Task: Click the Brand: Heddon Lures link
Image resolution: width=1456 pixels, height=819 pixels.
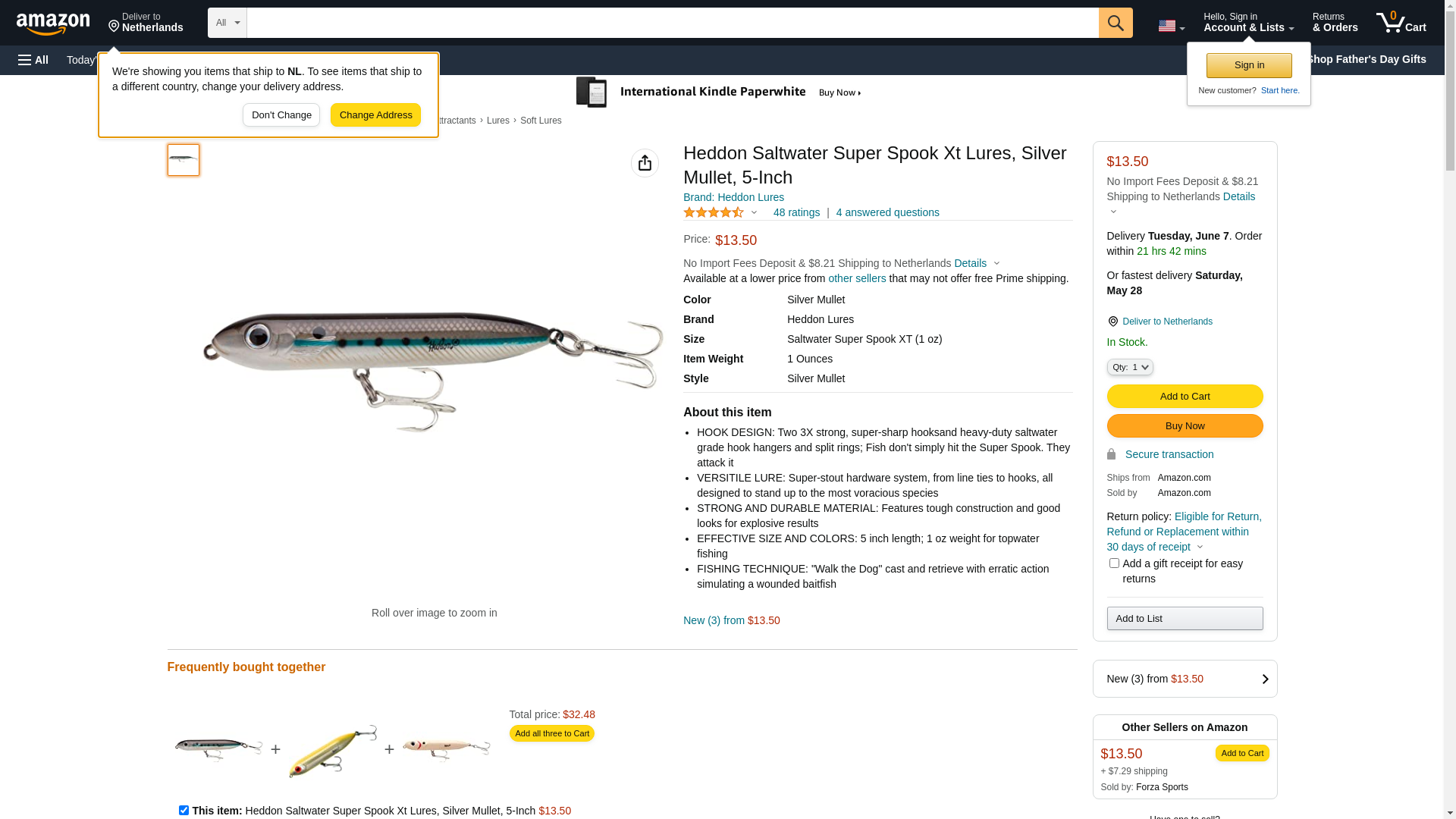Action: click(x=733, y=197)
